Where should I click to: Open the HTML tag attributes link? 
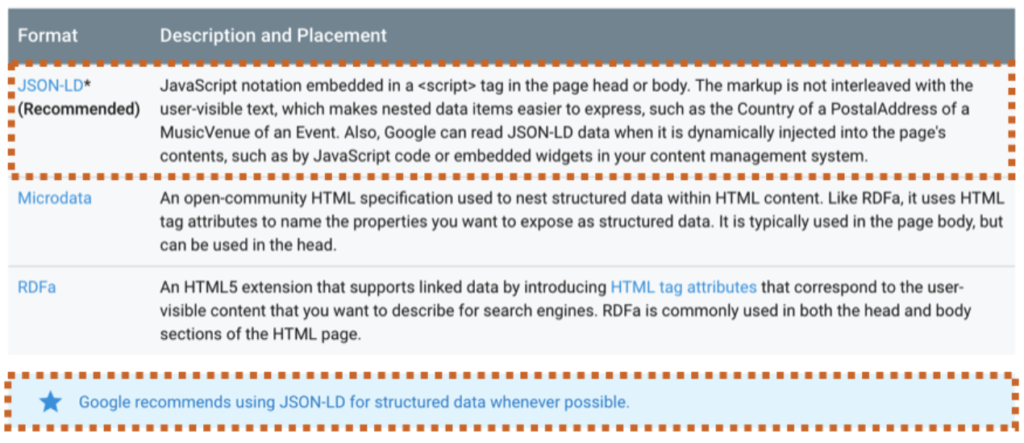[x=684, y=287]
